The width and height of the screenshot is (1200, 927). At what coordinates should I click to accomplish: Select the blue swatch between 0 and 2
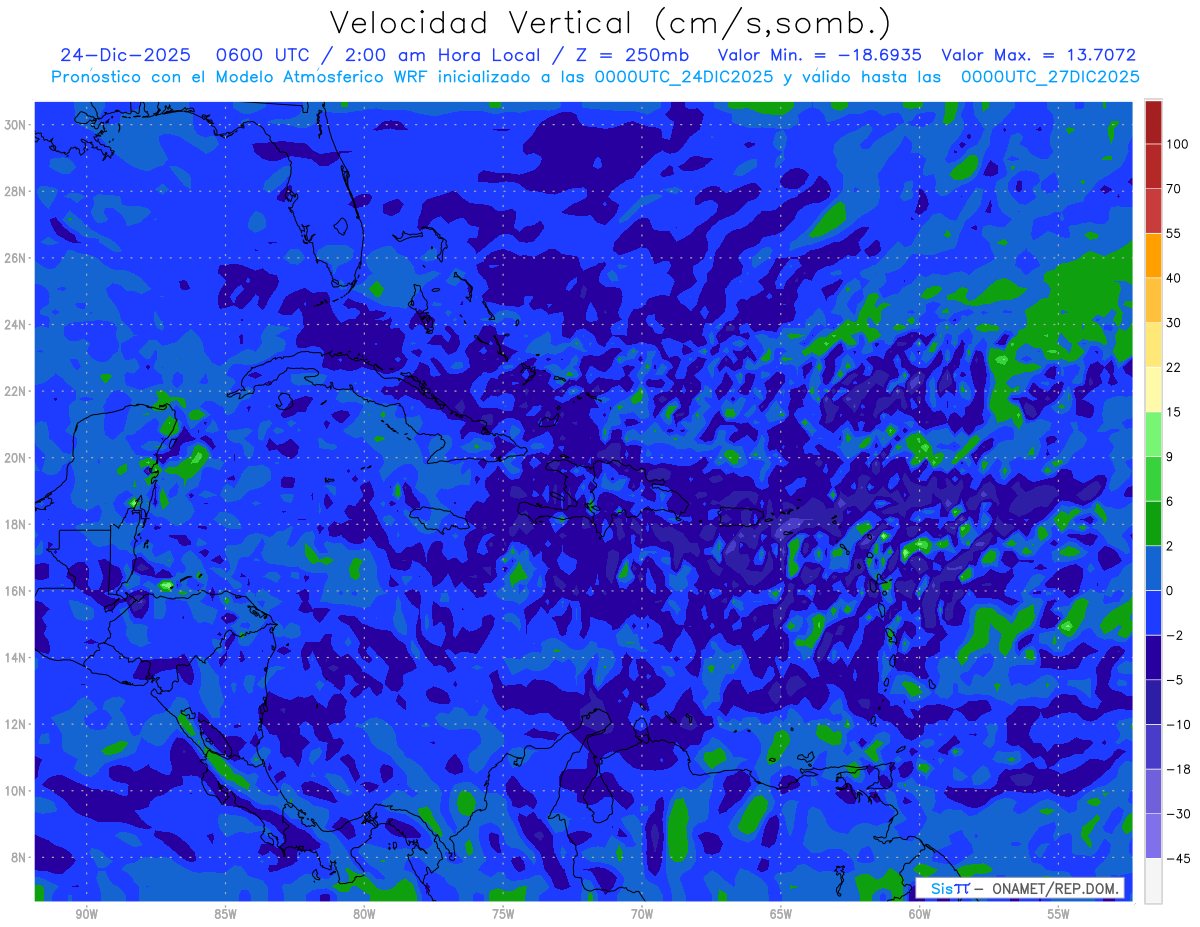pyautogui.click(x=1153, y=567)
